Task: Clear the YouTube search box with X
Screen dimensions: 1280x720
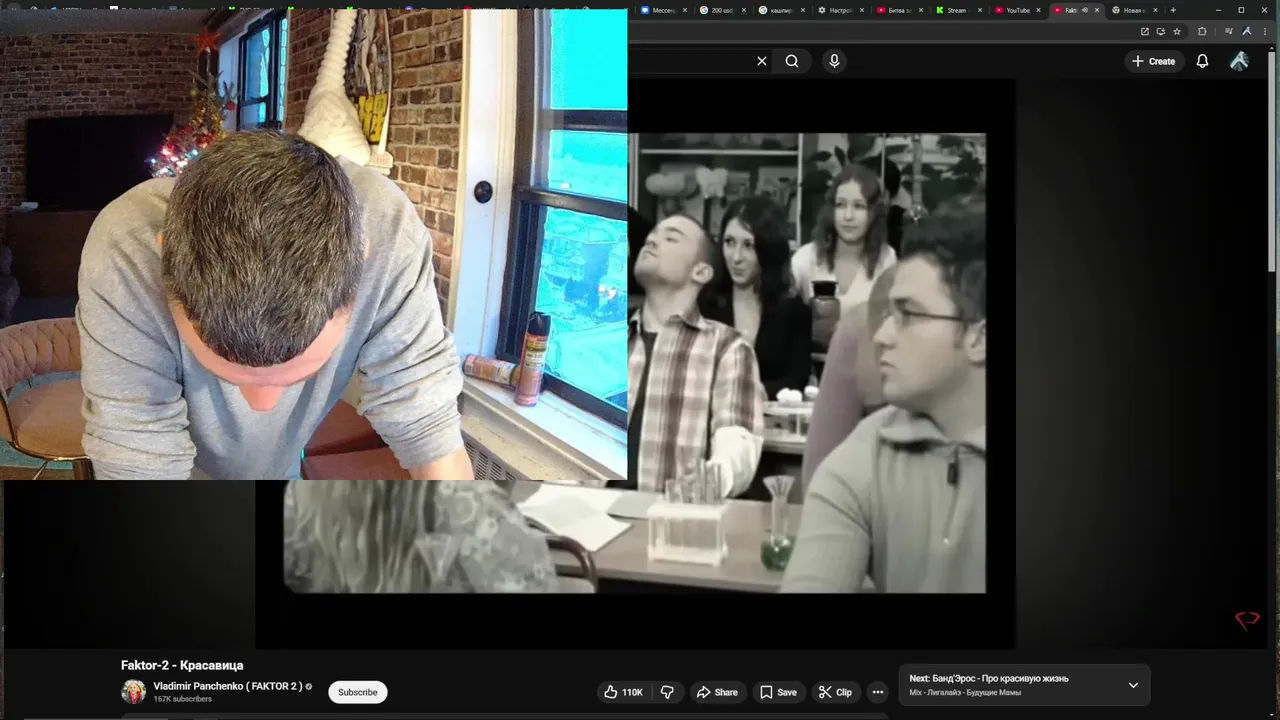Action: pos(762,61)
